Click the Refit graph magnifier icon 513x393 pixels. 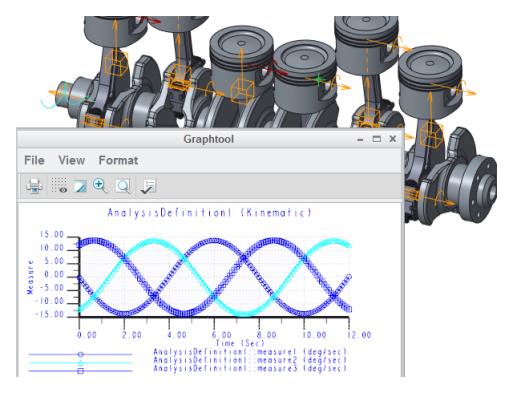123,186
